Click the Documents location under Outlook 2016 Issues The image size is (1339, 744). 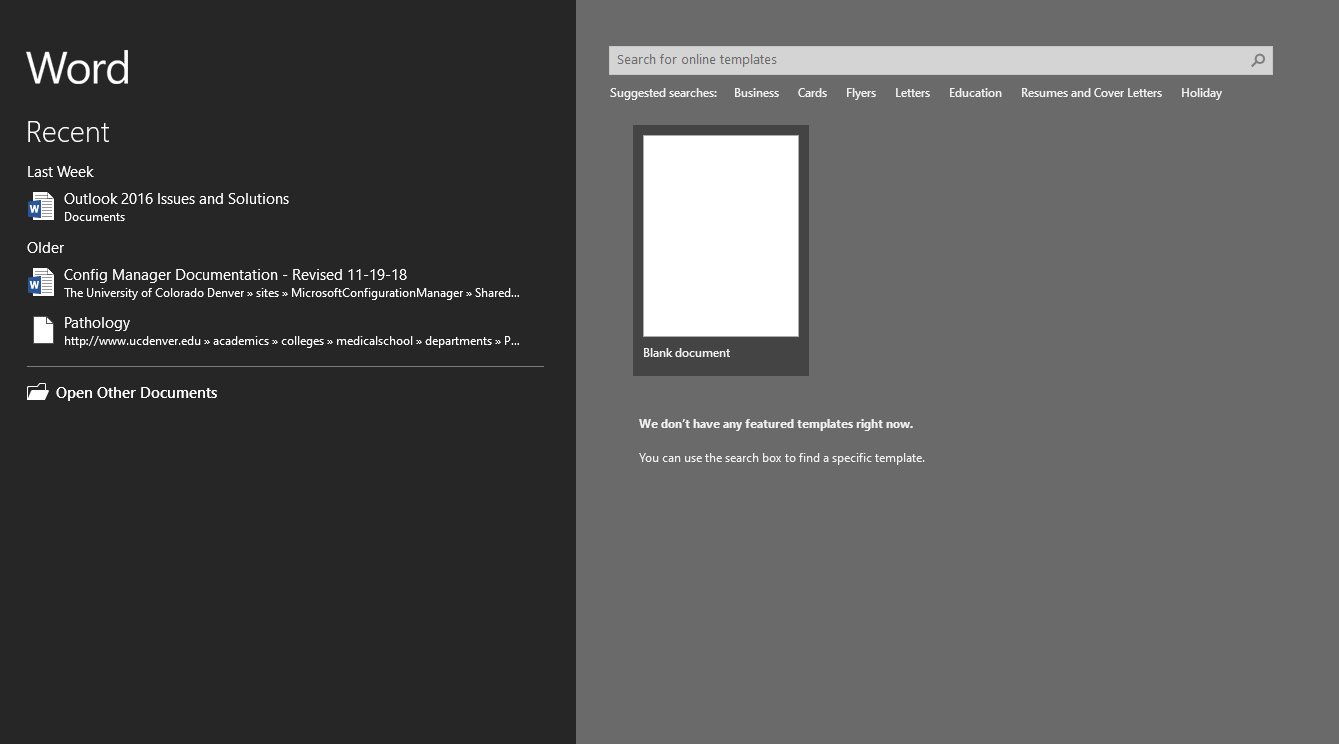tap(94, 217)
